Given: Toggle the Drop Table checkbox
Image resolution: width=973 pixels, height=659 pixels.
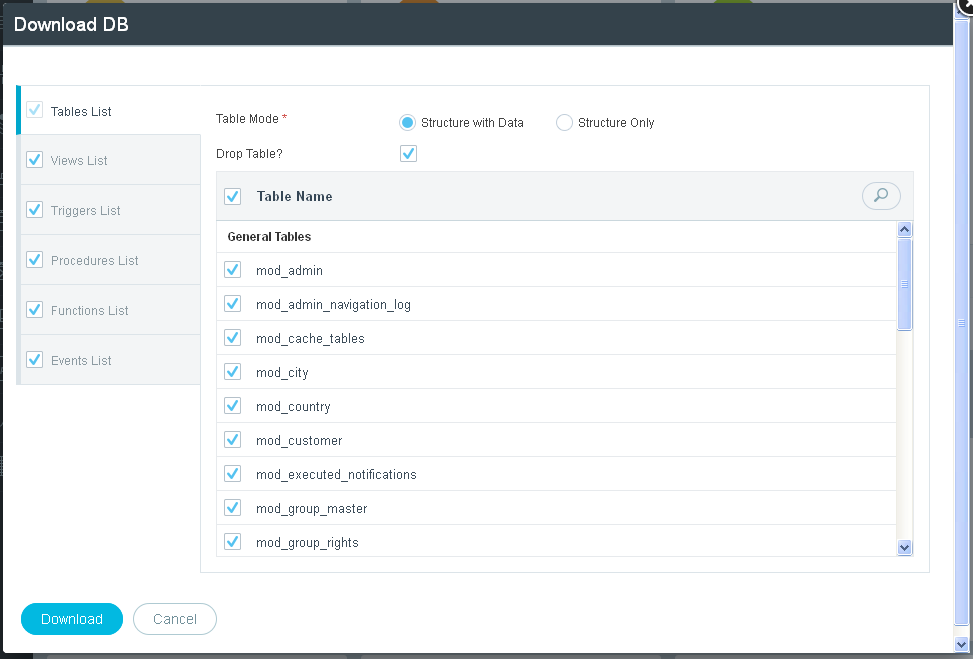Looking at the screenshot, I should (408, 153).
